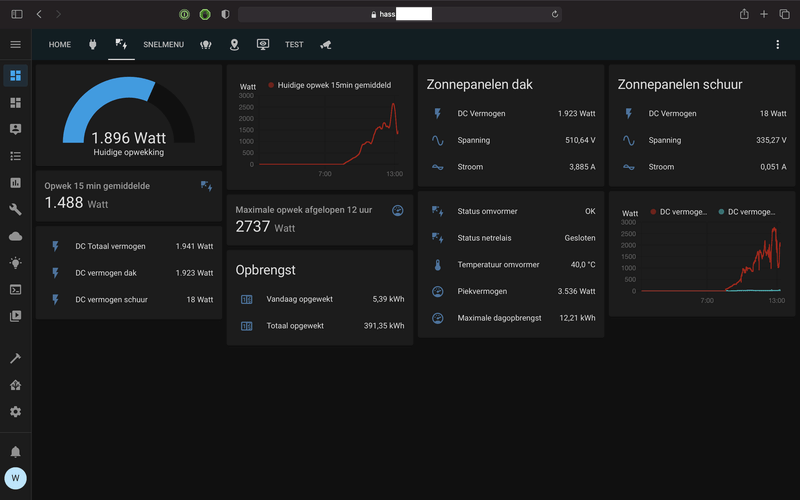Open new Safari tab with plus
This screenshot has width=800, height=500.
coord(764,14)
